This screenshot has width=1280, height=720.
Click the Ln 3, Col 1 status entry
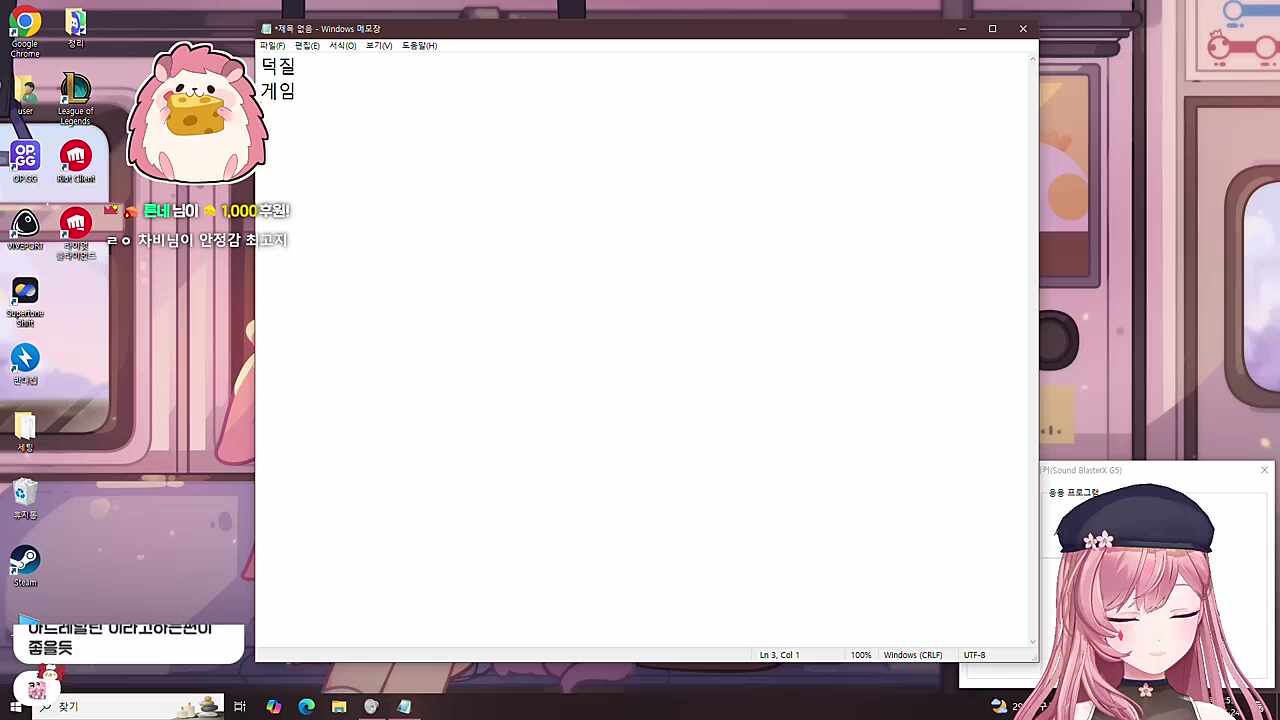click(x=779, y=655)
